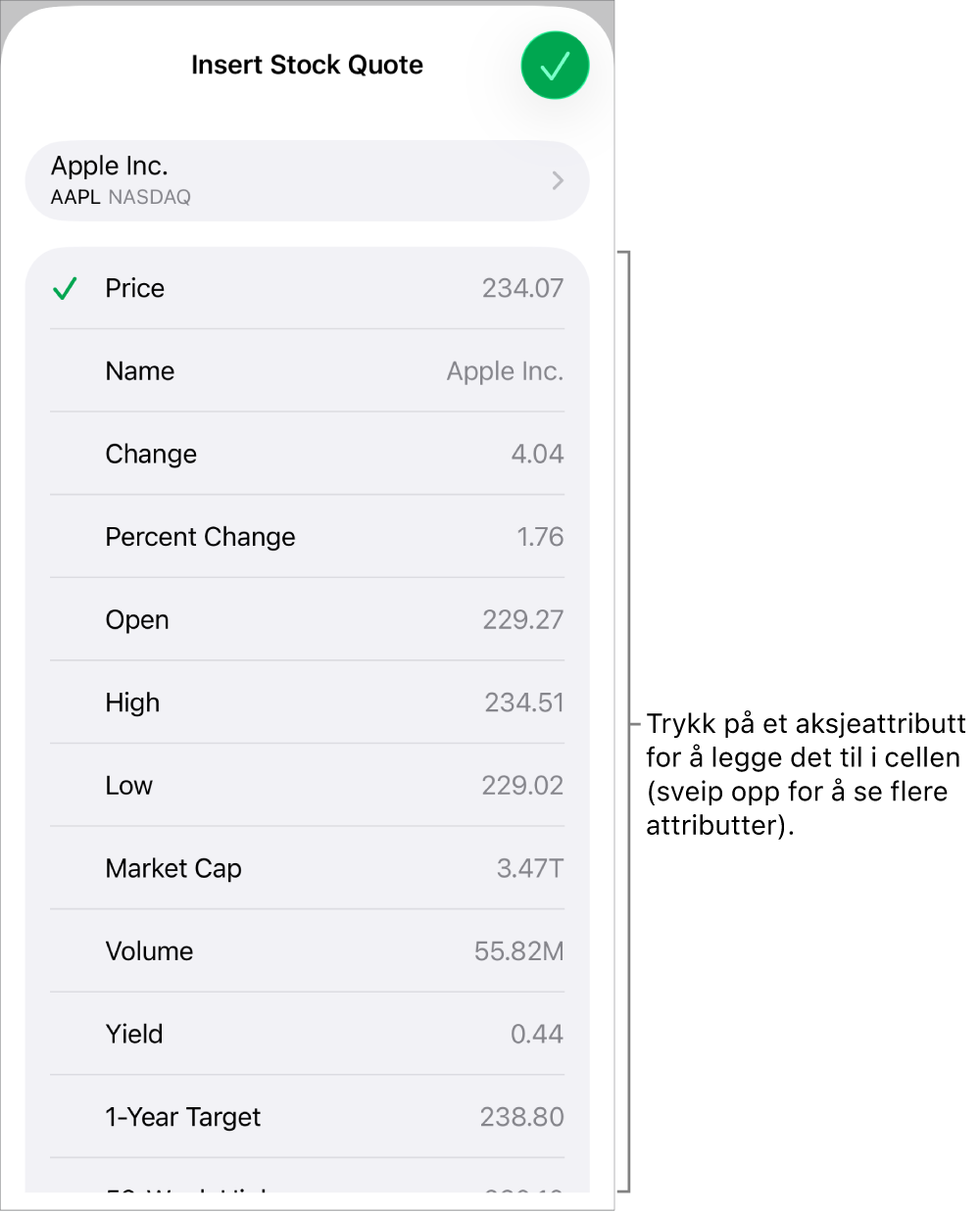Tap the 55.82M volume value
980x1212 pixels.
click(518, 951)
